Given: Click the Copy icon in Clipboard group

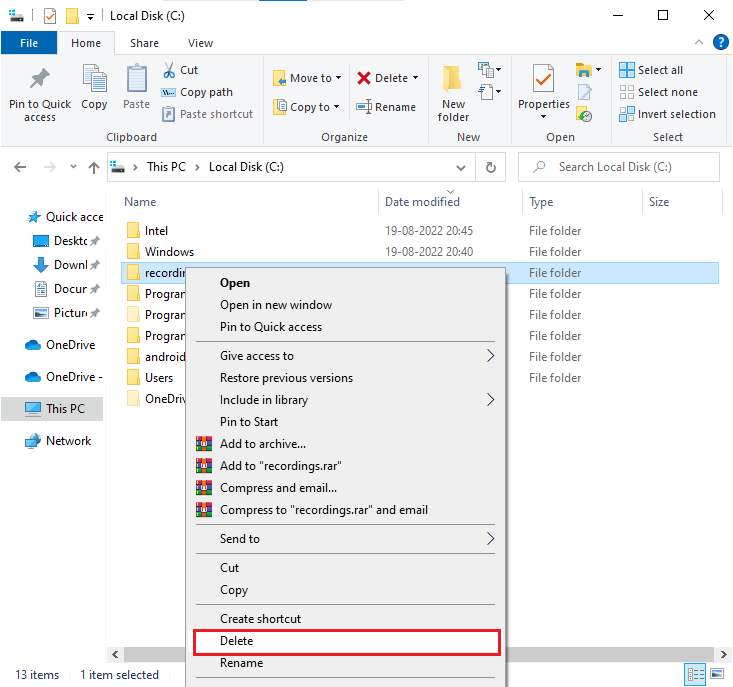Looking at the screenshot, I should [x=94, y=79].
